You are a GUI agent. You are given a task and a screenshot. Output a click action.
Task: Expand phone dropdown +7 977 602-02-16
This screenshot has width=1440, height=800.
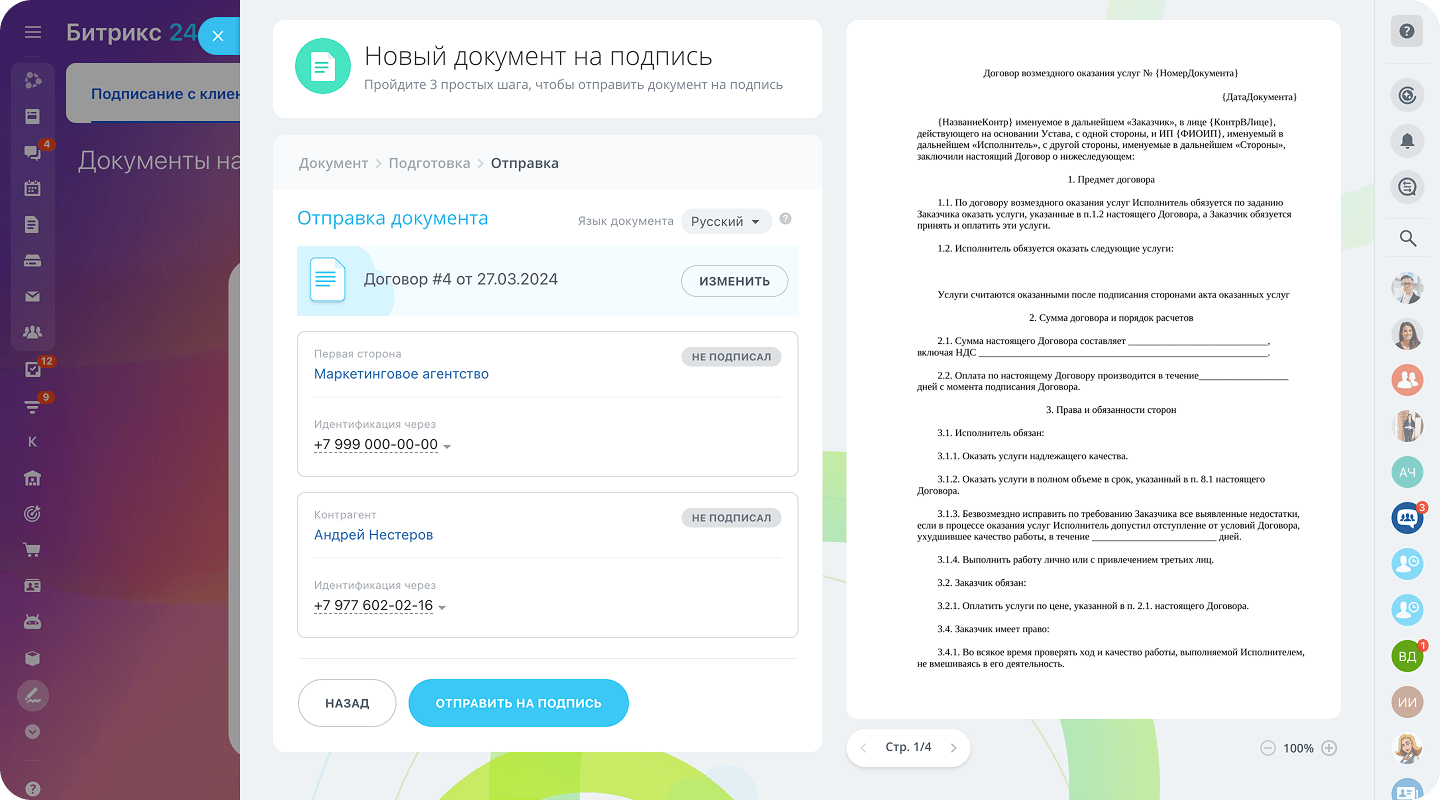coord(442,607)
